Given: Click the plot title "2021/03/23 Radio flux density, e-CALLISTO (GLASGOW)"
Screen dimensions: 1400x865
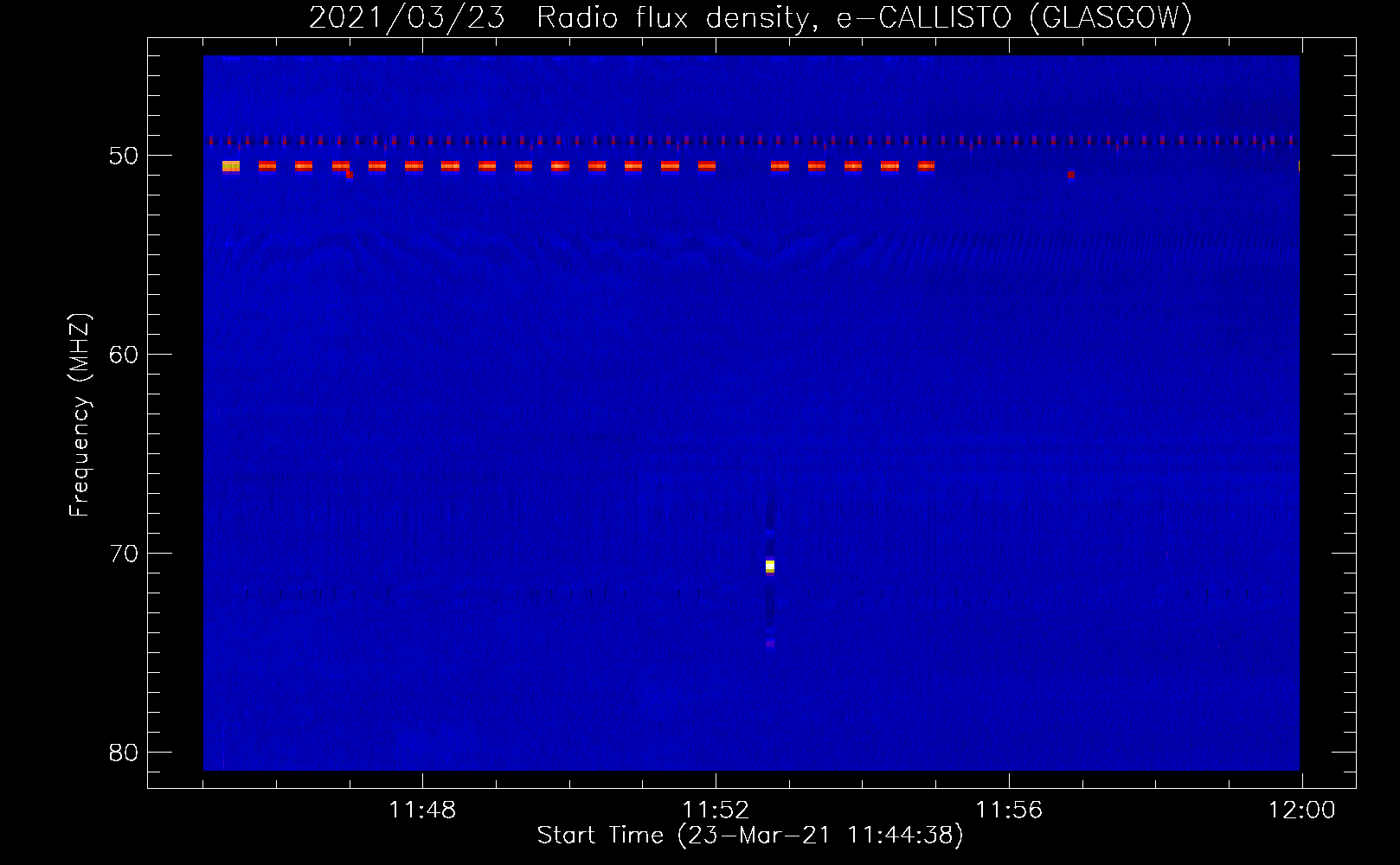Looking at the screenshot, I should (x=750, y=17).
